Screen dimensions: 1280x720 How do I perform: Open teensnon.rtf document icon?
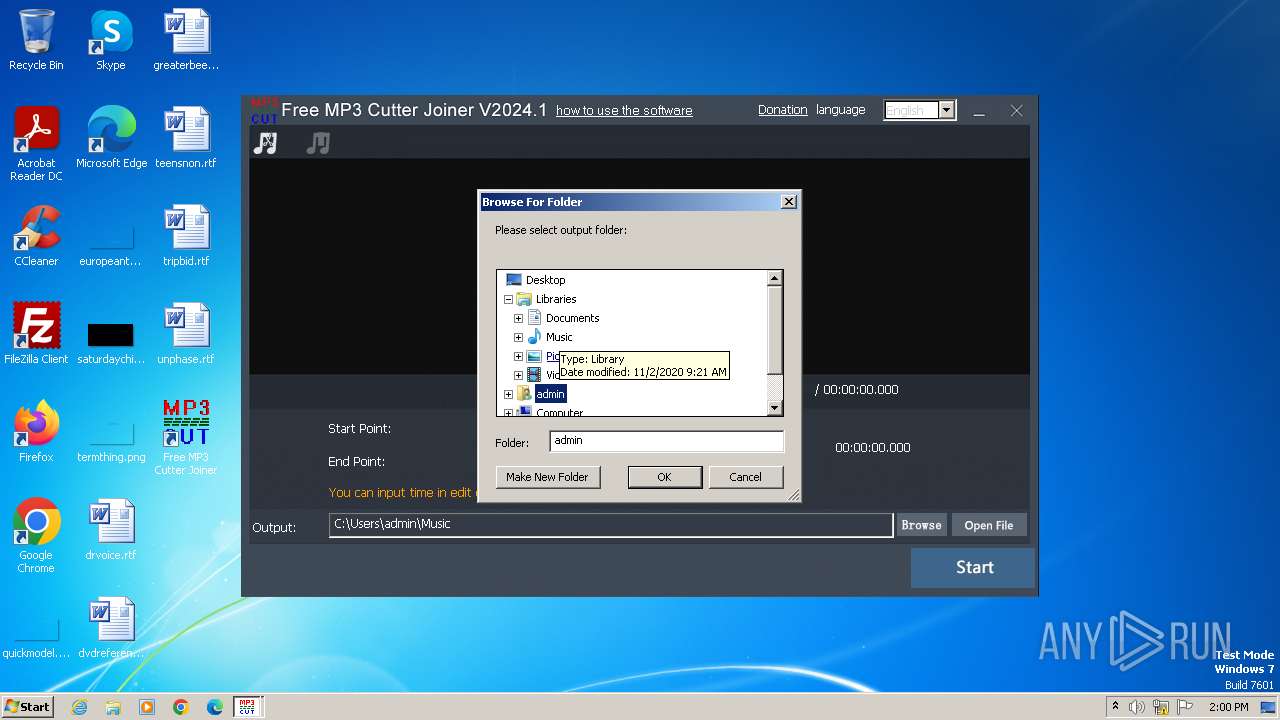click(186, 138)
